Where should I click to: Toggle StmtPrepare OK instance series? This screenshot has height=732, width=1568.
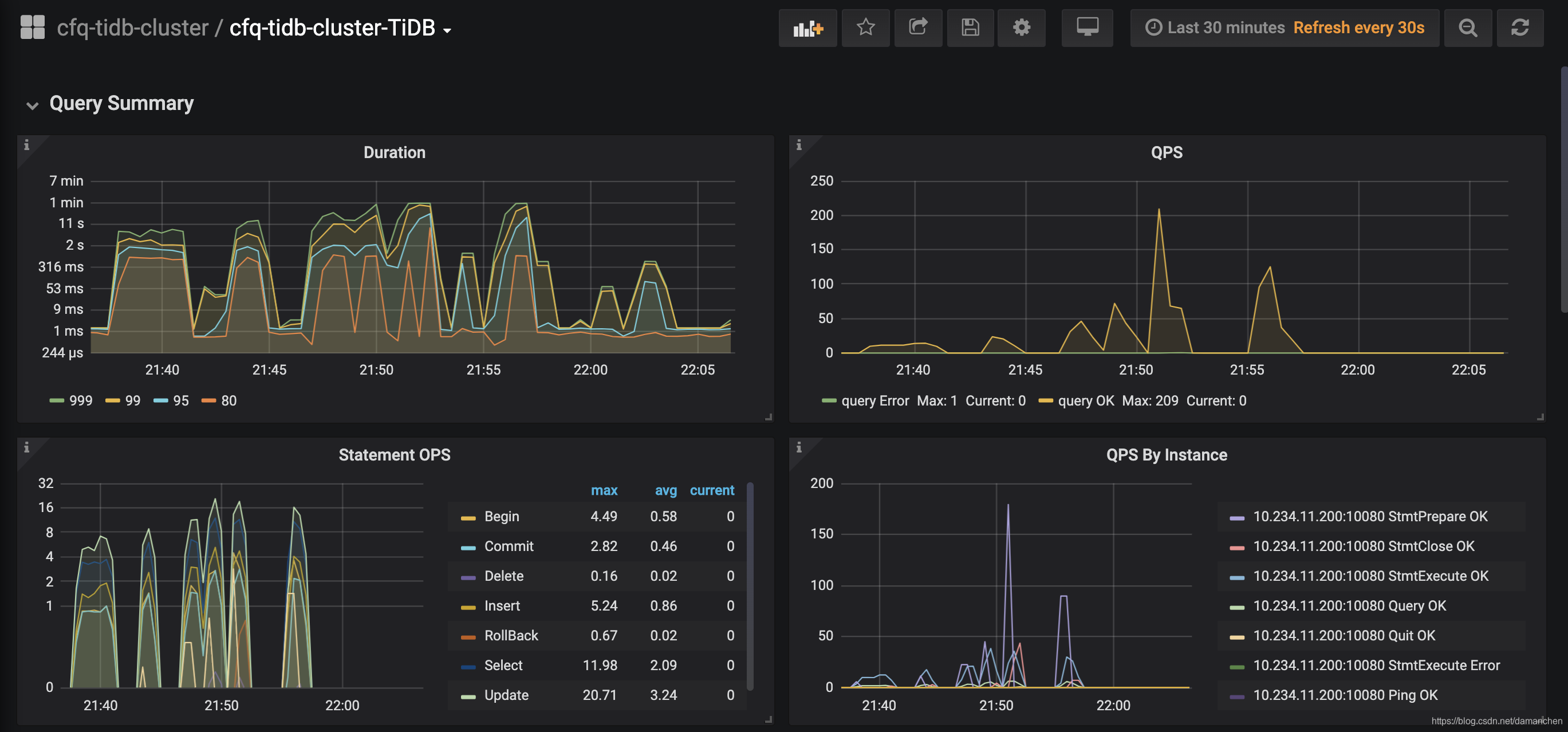pyautogui.click(x=1370, y=517)
